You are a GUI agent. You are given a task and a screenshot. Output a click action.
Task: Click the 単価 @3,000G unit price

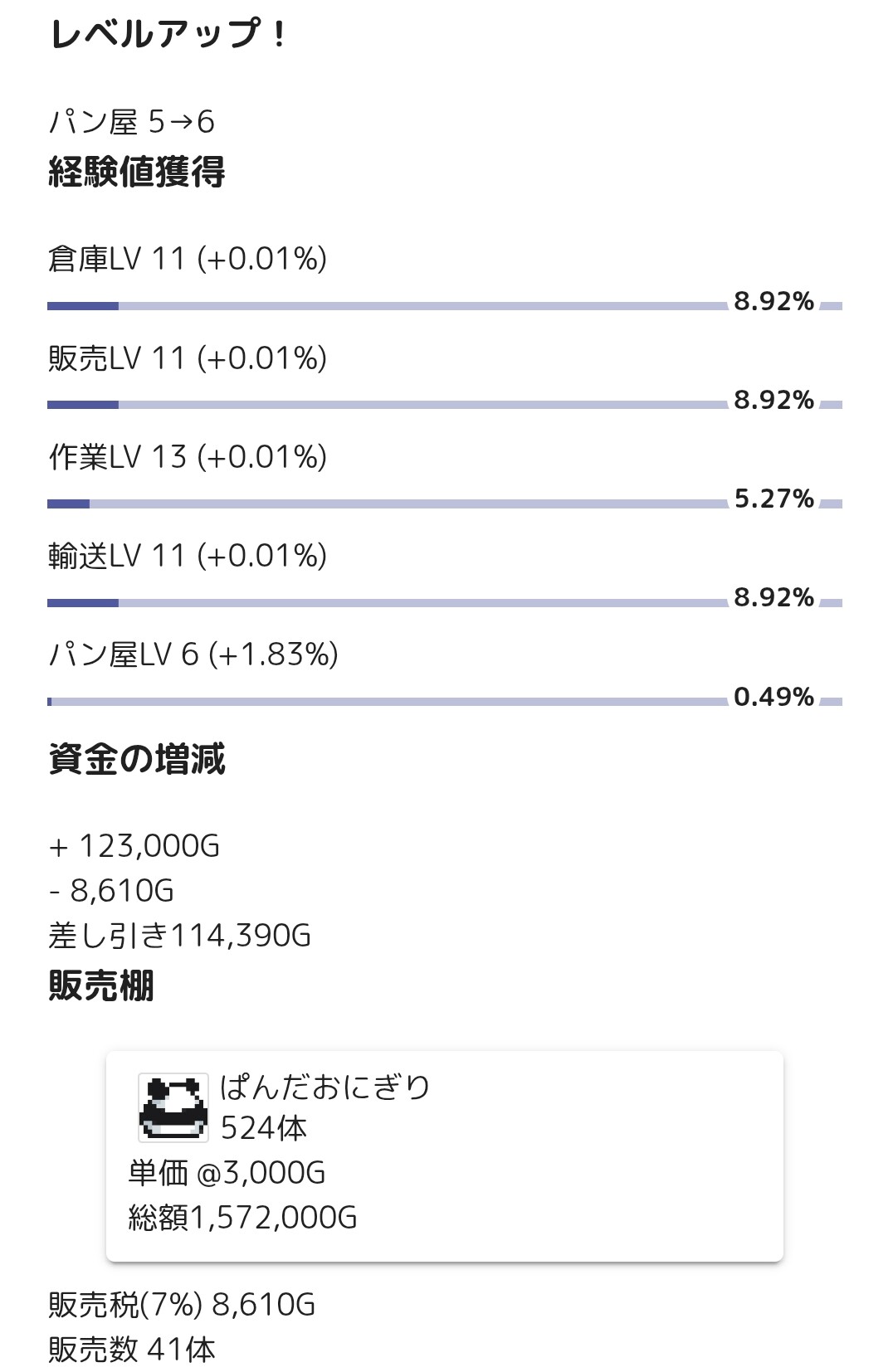coord(227,1173)
